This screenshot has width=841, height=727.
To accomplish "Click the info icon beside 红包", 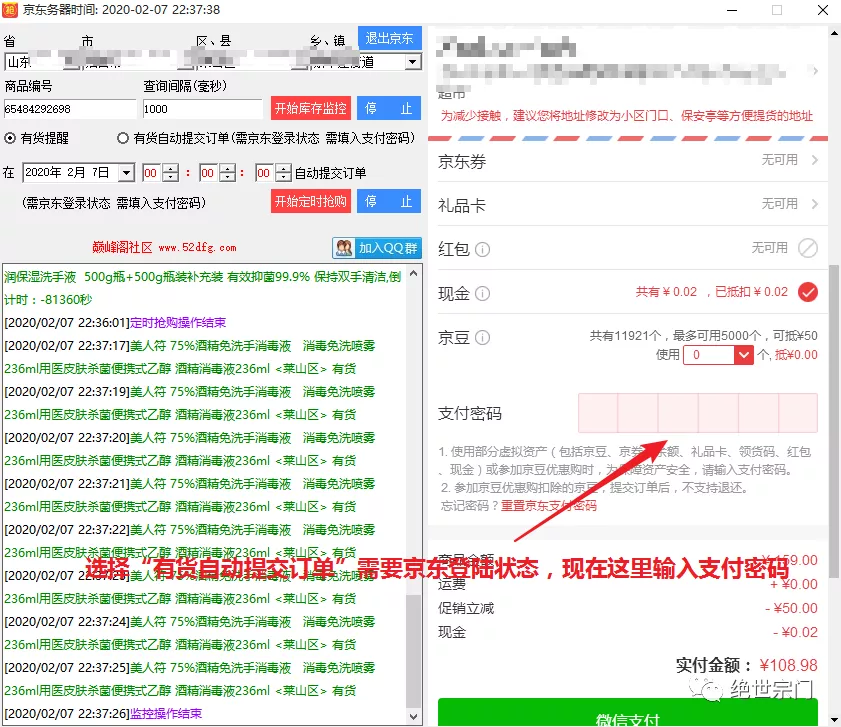I will click(x=482, y=247).
